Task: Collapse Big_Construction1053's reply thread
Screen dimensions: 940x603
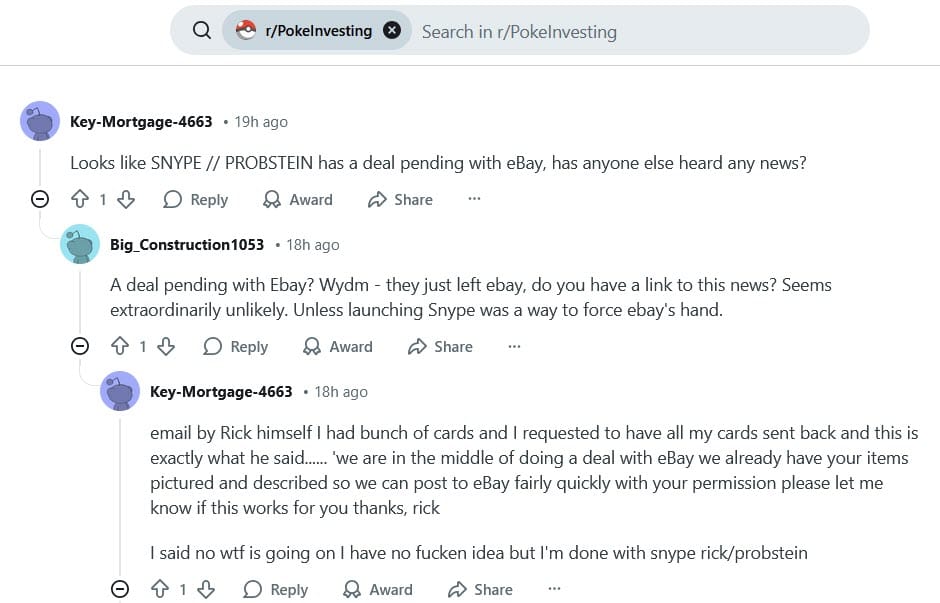Action: (x=80, y=346)
